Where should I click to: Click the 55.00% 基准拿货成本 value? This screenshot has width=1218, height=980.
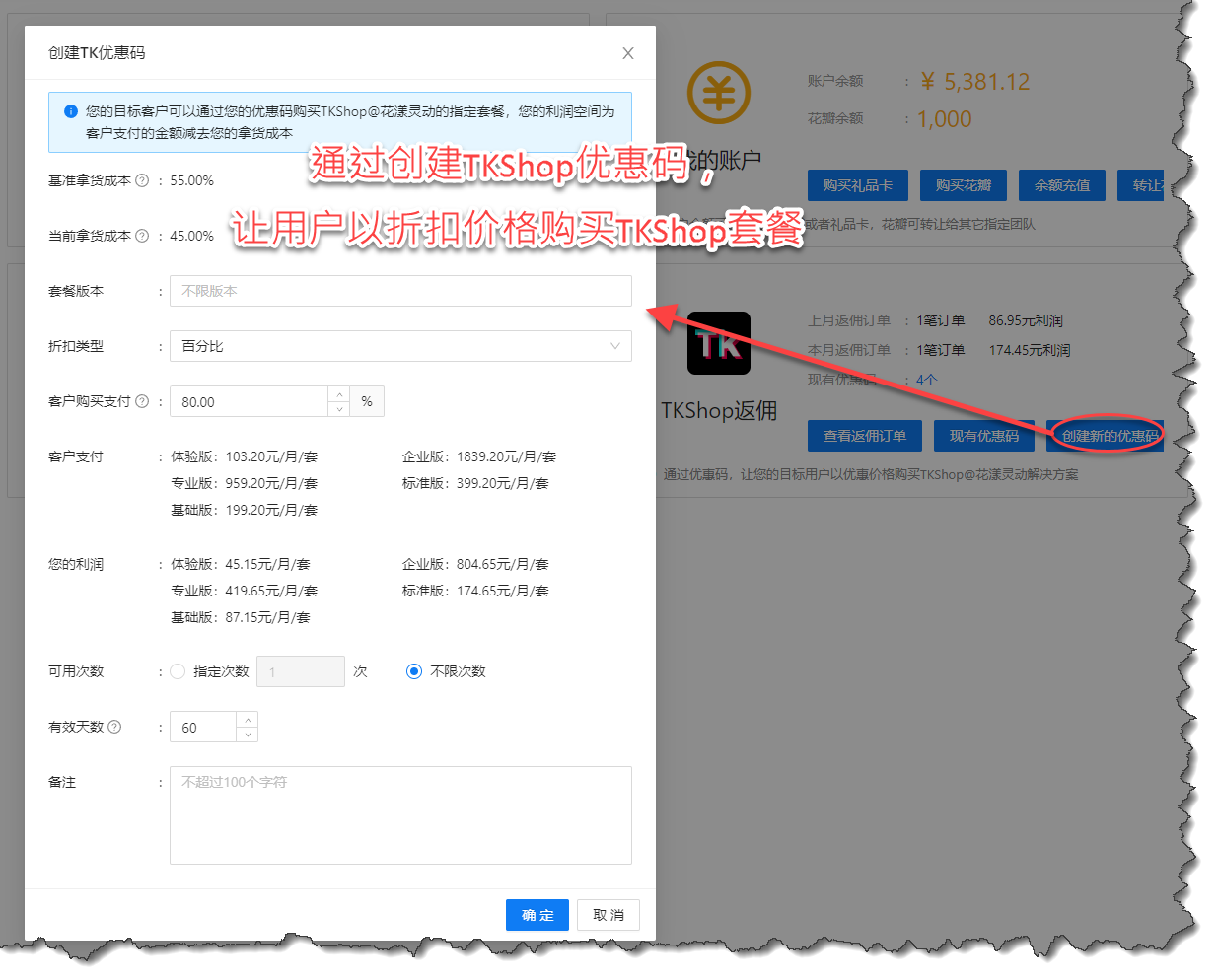point(191,180)
